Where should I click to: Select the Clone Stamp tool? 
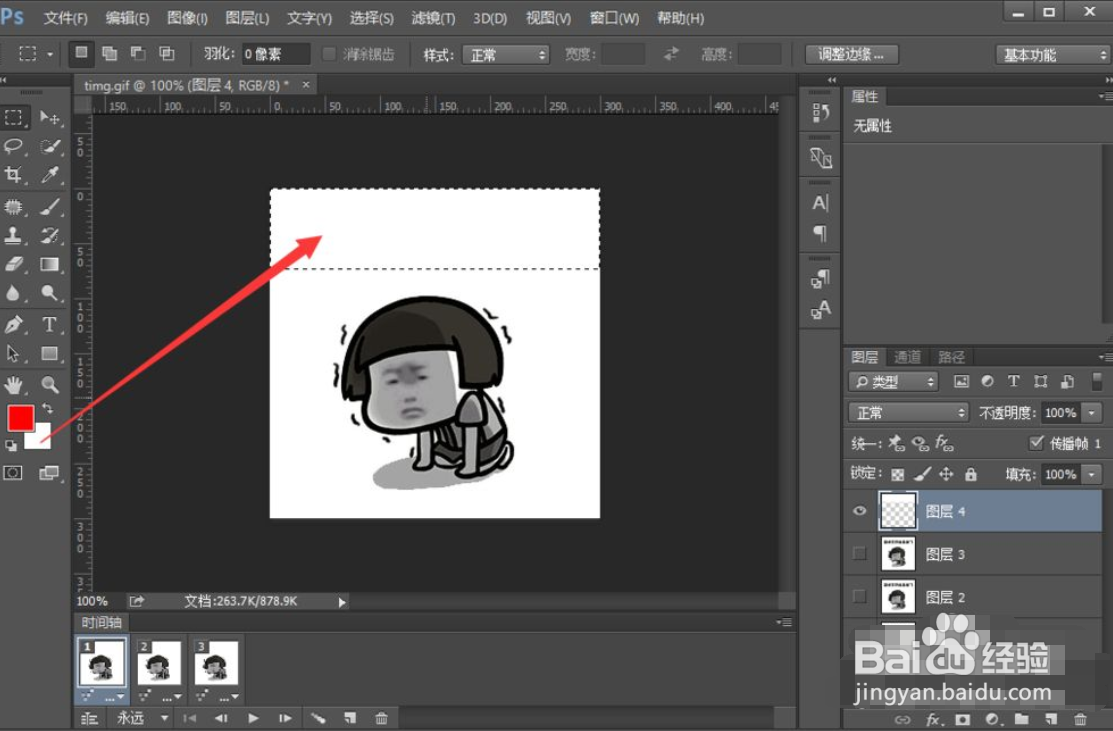coord(14,236)
